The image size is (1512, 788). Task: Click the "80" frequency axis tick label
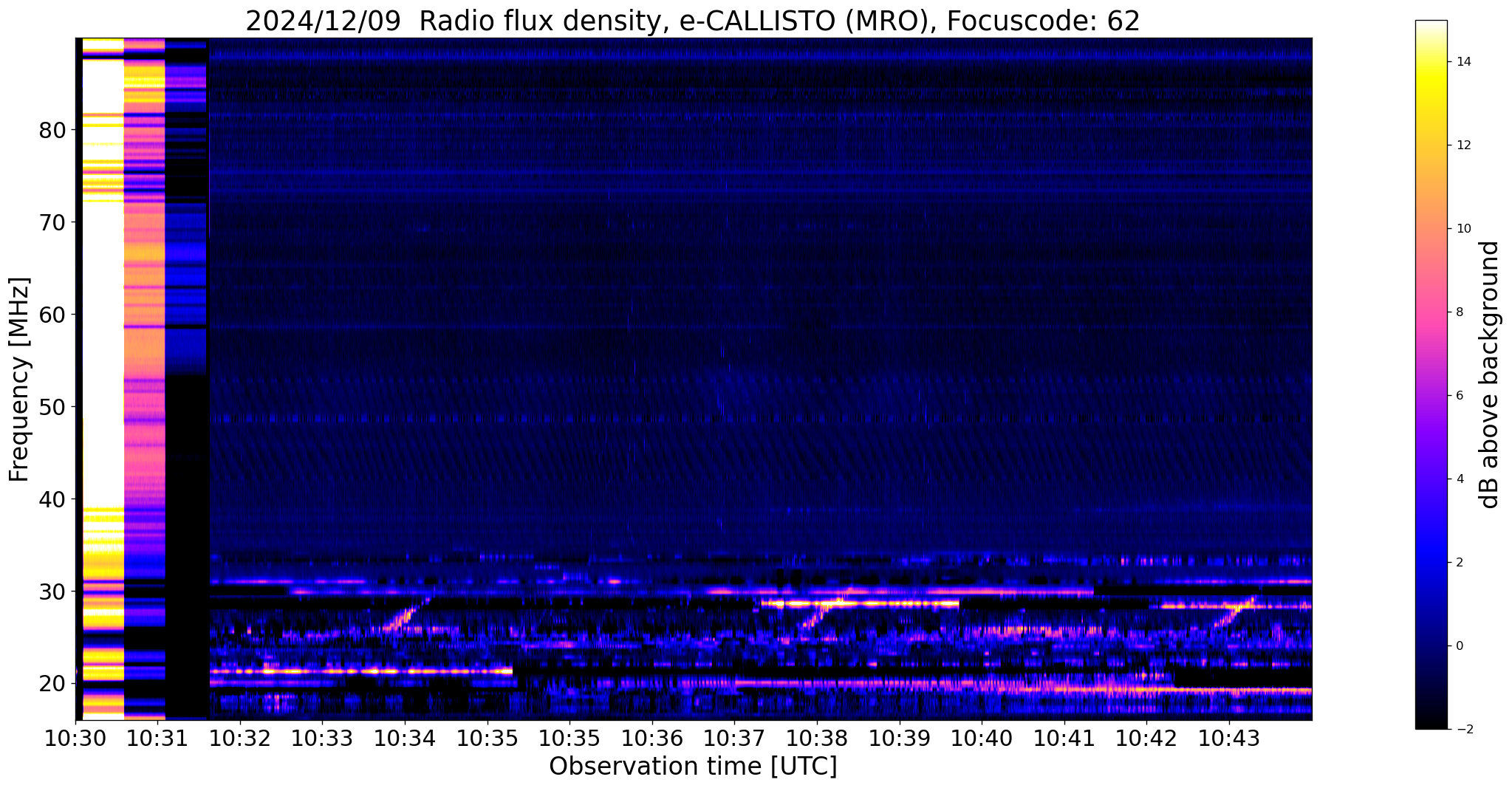coord(52,130)
